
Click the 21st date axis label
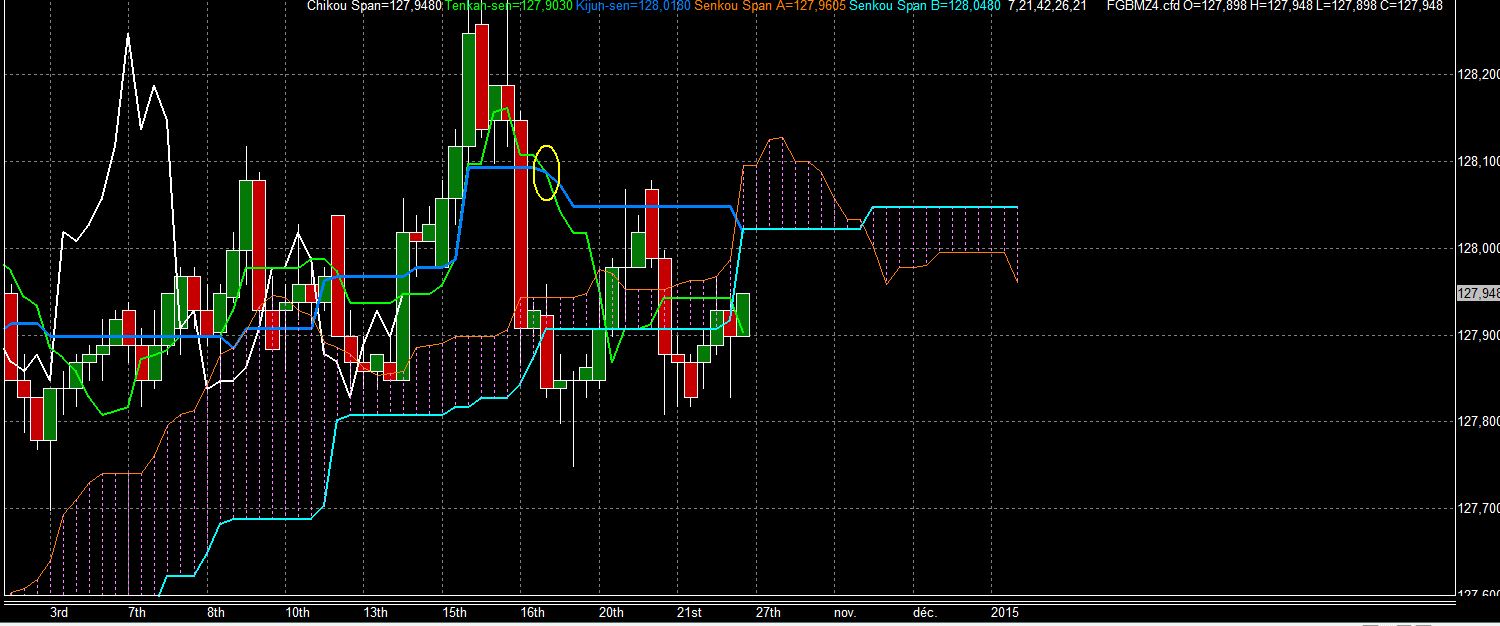tap(689, 611)
